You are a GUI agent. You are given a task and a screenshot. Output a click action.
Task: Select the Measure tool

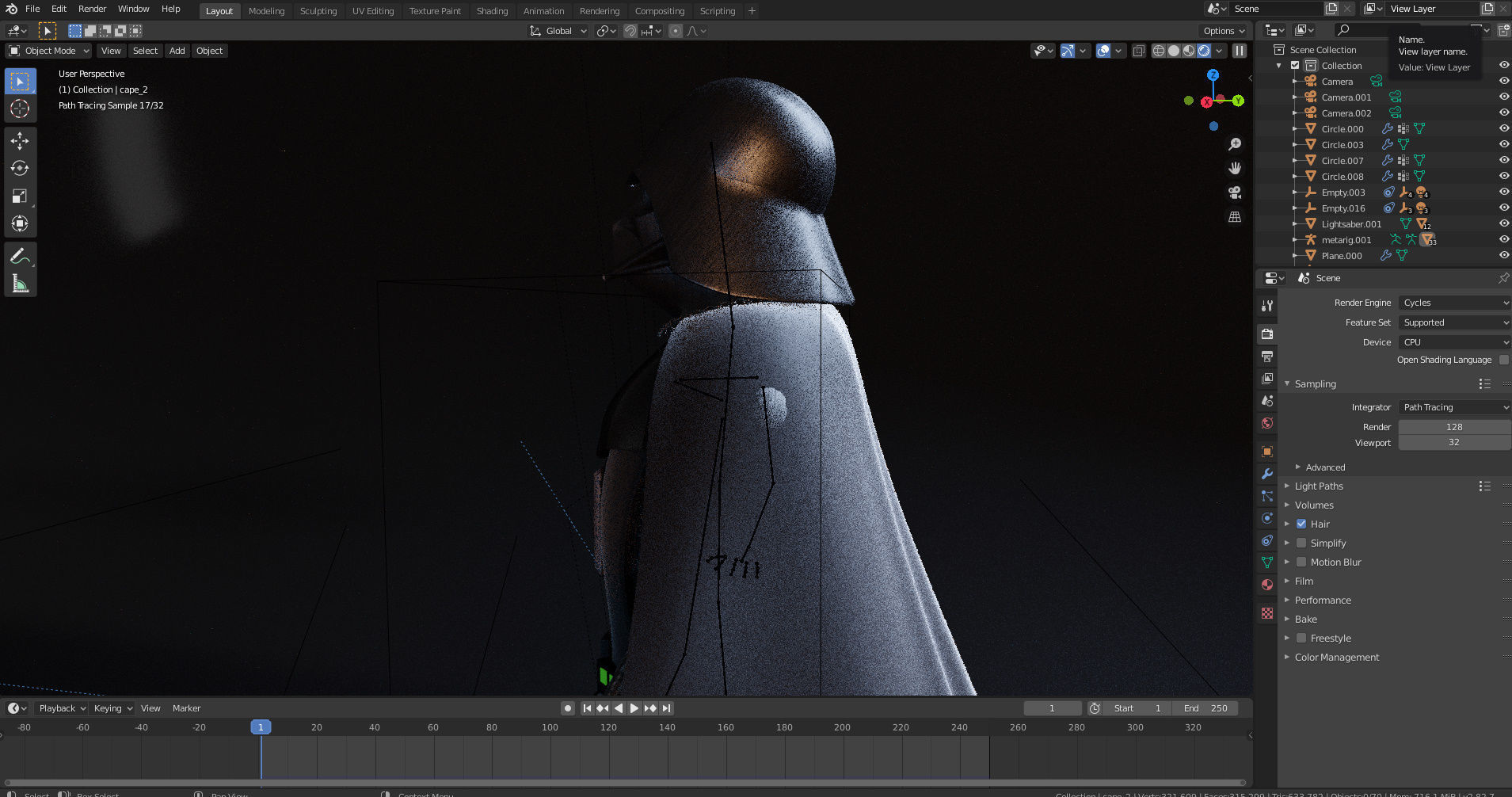pyautogui.click(x=20, y=284)
